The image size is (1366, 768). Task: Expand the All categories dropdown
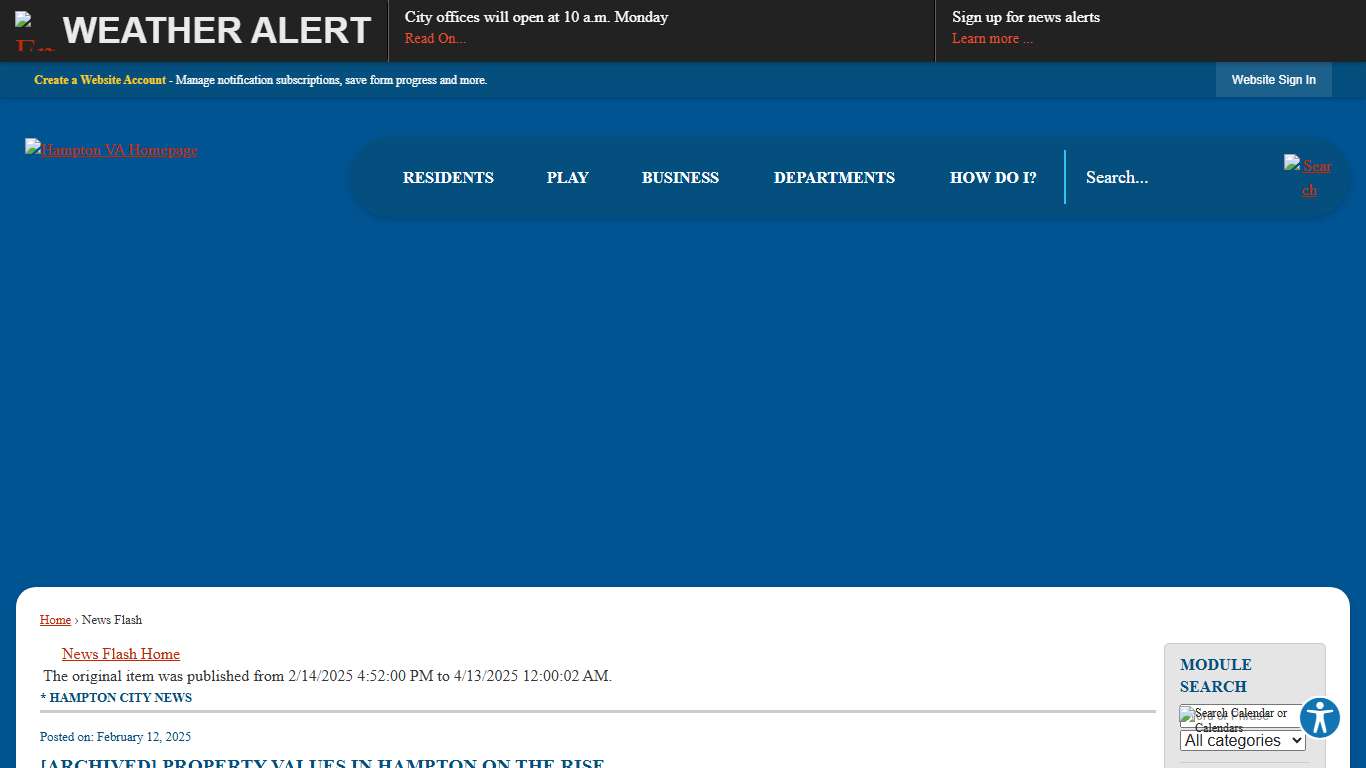(x=1242, y=741)
